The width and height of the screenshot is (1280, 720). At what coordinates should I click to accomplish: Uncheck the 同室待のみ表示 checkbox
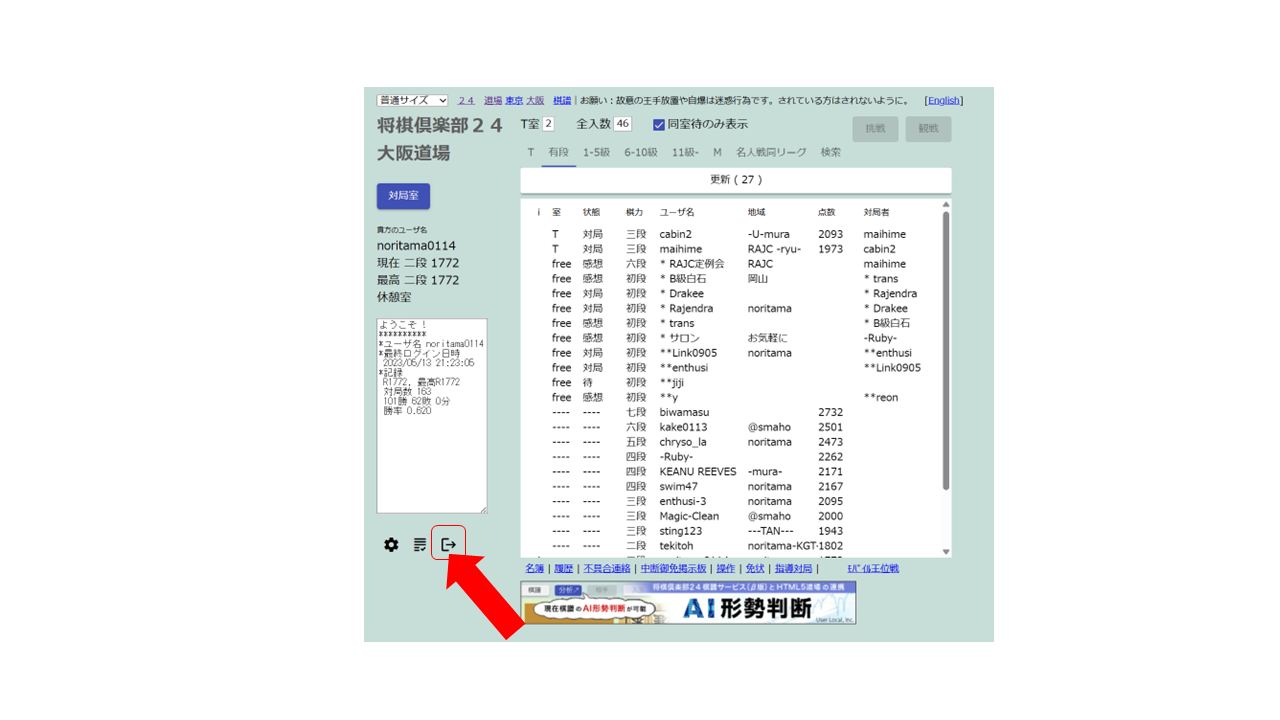tap(659, 125)
